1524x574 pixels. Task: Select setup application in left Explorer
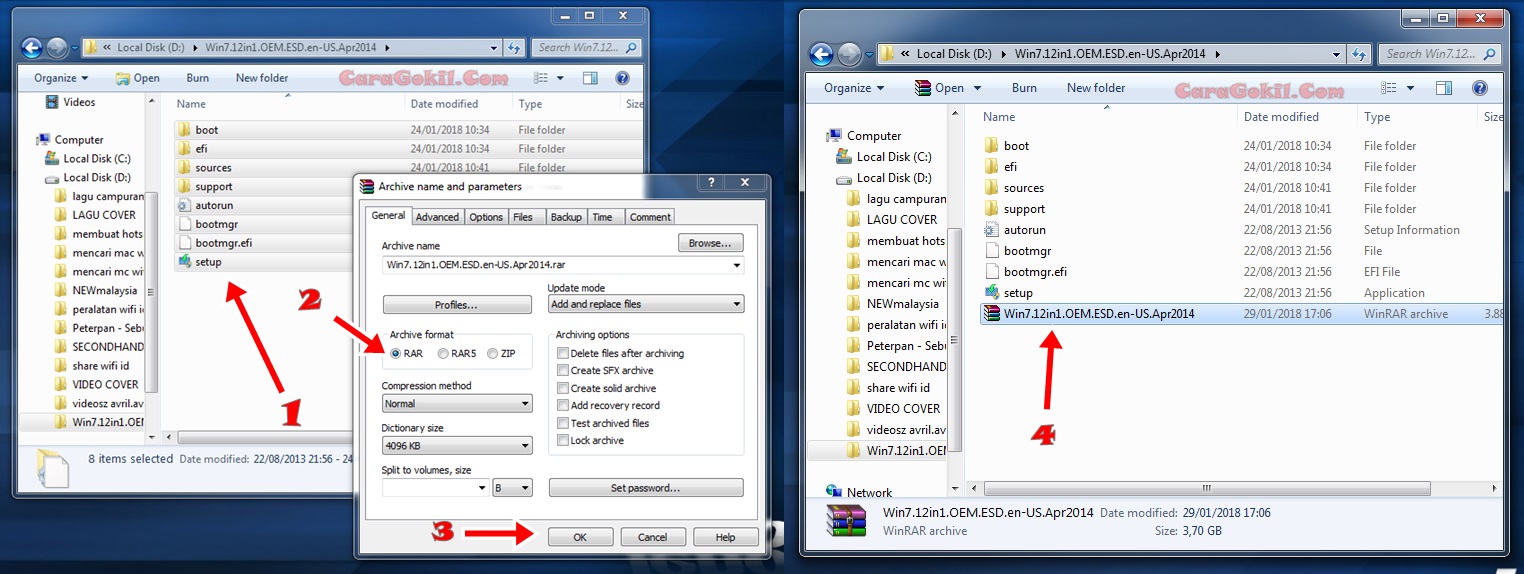(x=208, y=262)
